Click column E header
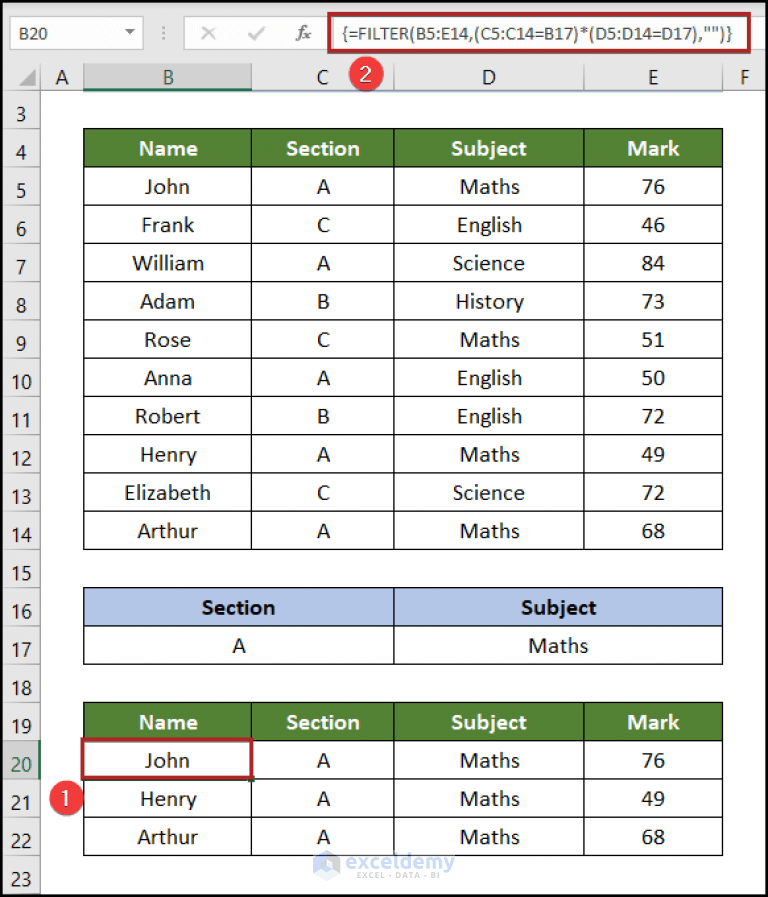 pyautogui.click(x=653, y=76)
